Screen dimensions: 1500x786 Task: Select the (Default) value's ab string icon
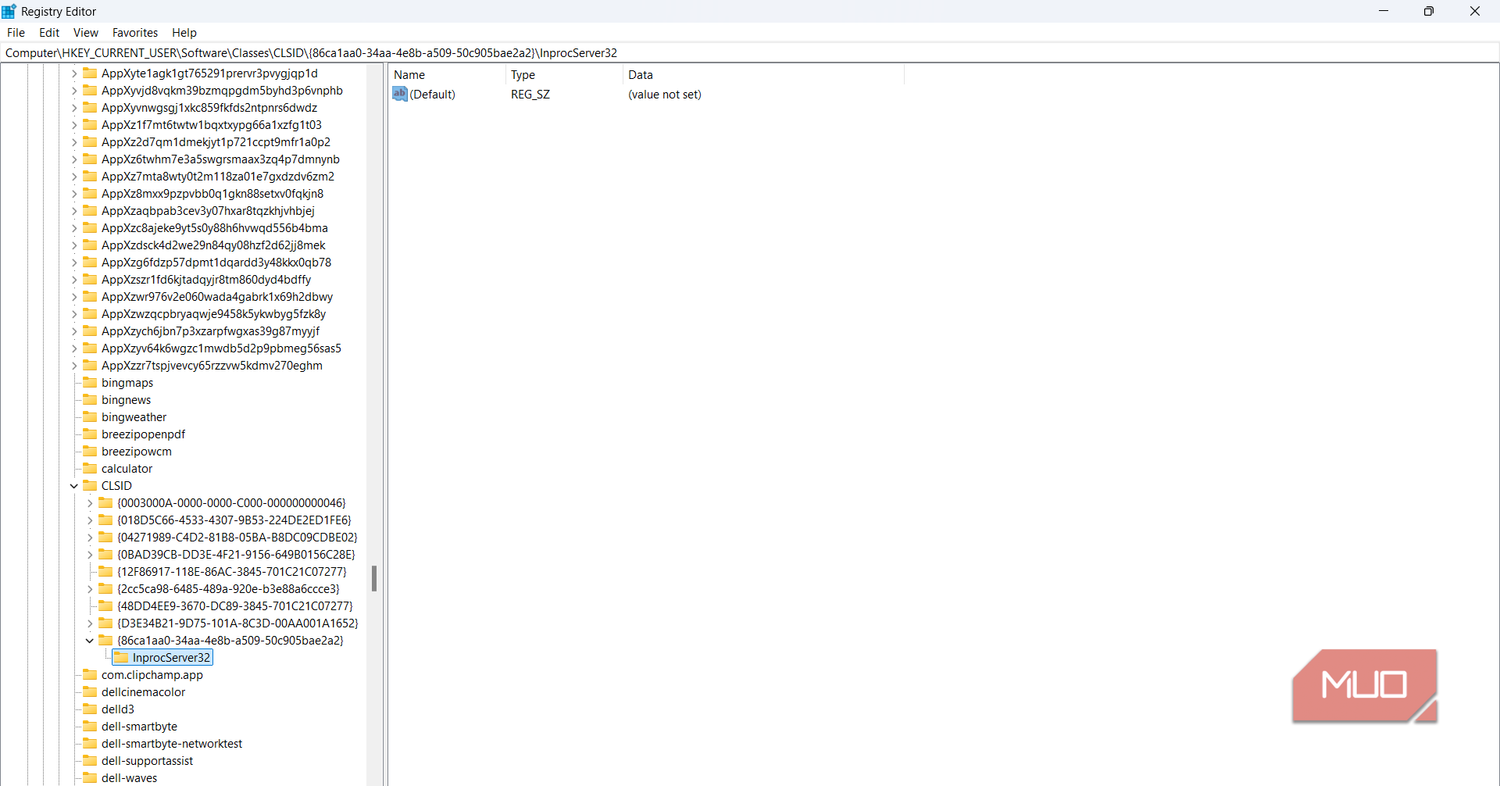pos(400,94)
